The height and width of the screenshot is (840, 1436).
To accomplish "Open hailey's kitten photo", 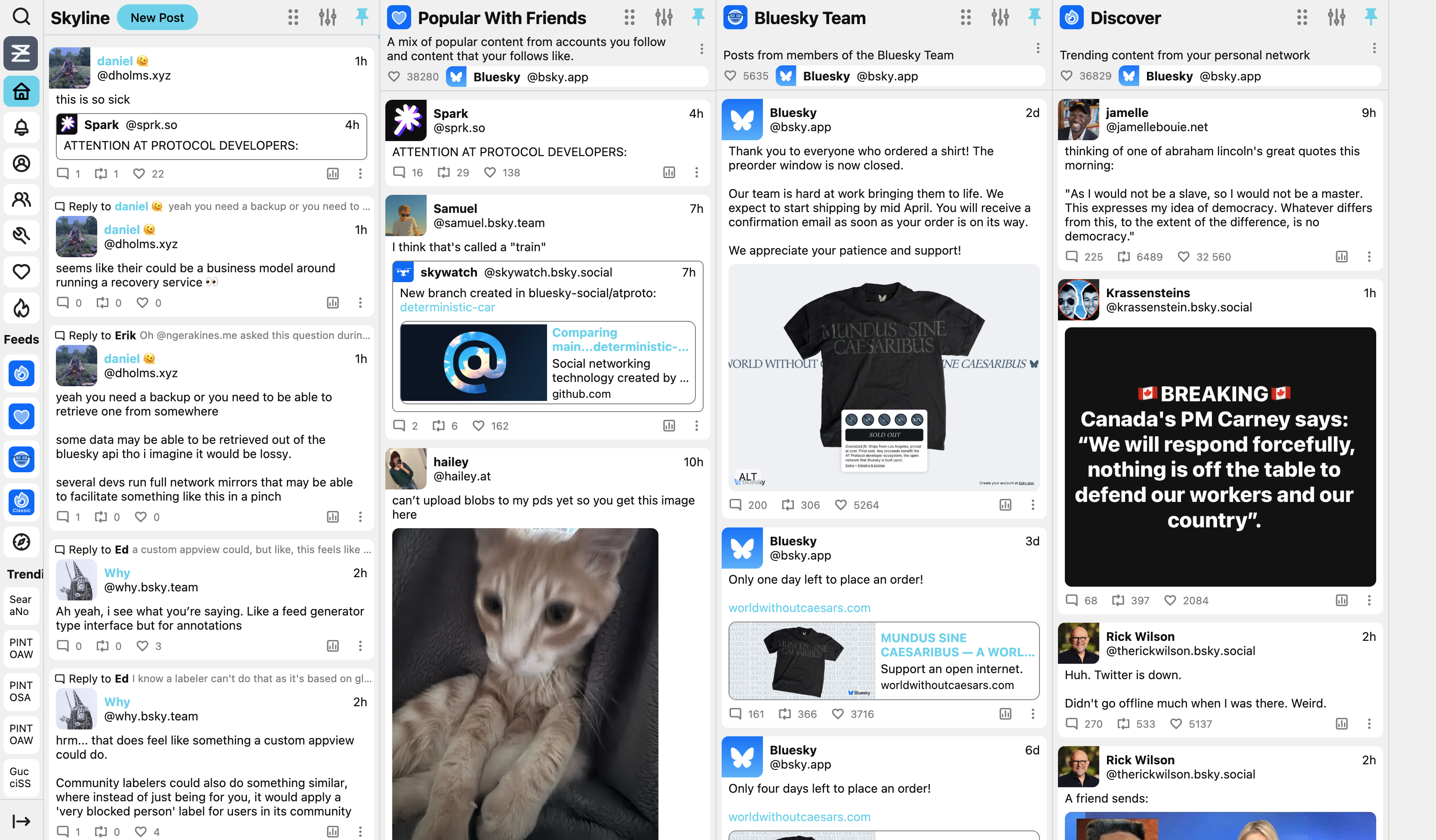I will coord(525,684).
